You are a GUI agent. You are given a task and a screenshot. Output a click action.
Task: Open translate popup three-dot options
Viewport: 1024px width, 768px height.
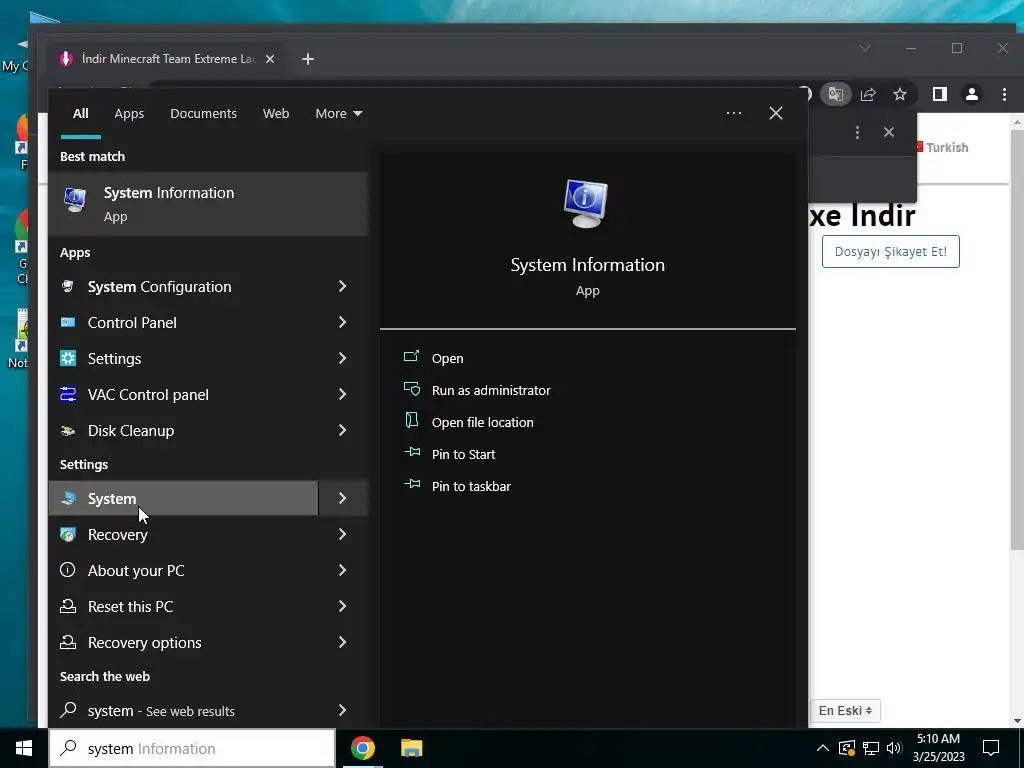click(x=857, y=133)
